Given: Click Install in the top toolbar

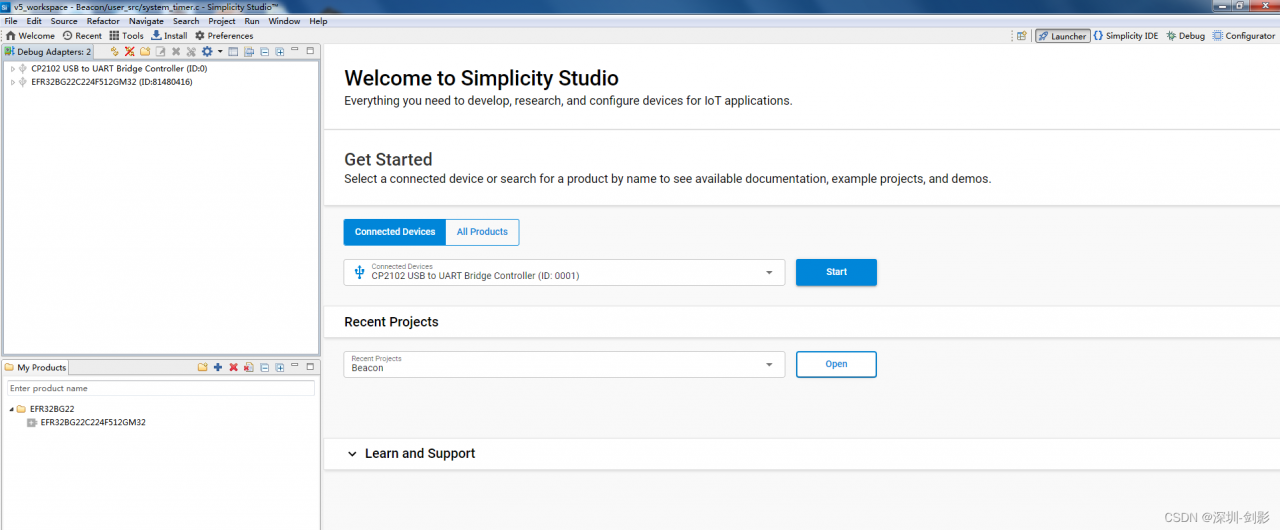Looking at the screenshot, I should point(169,36).
